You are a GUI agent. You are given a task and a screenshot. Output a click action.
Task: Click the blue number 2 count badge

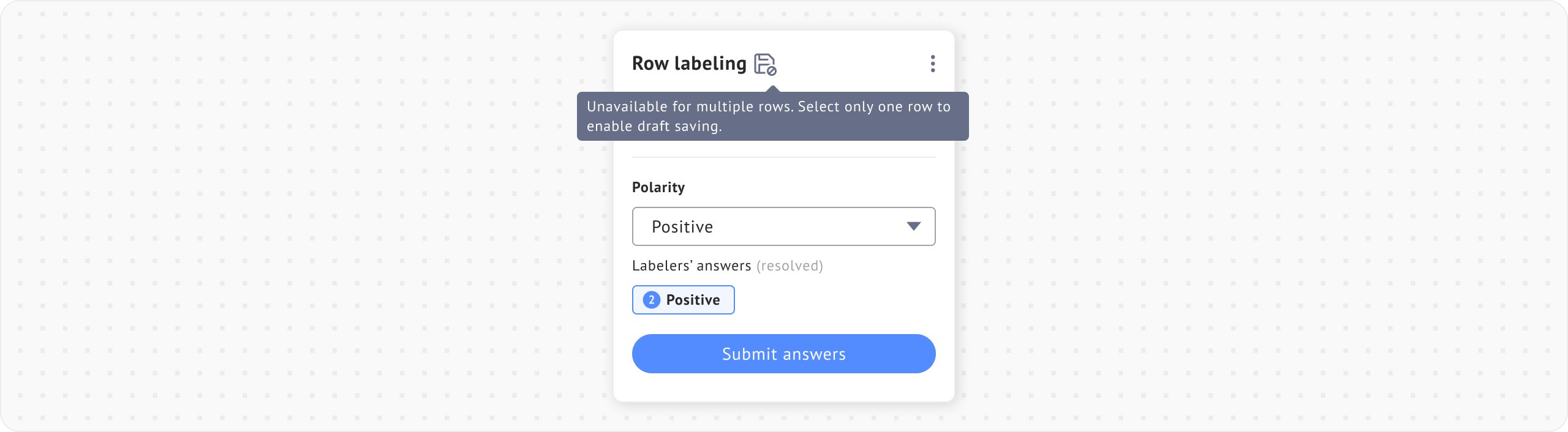coord(651,300)
